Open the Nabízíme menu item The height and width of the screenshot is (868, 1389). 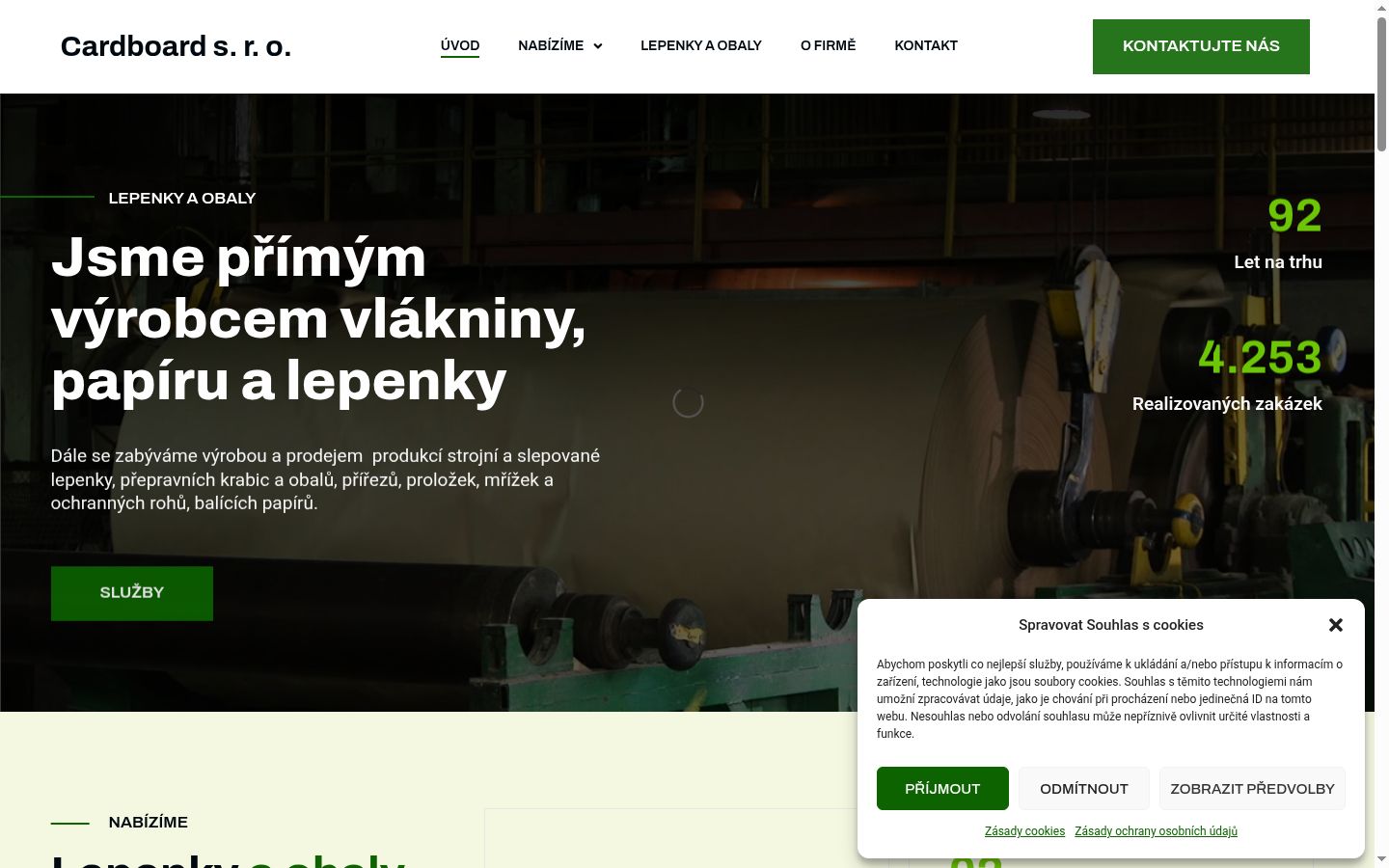[x=551, y=45]
